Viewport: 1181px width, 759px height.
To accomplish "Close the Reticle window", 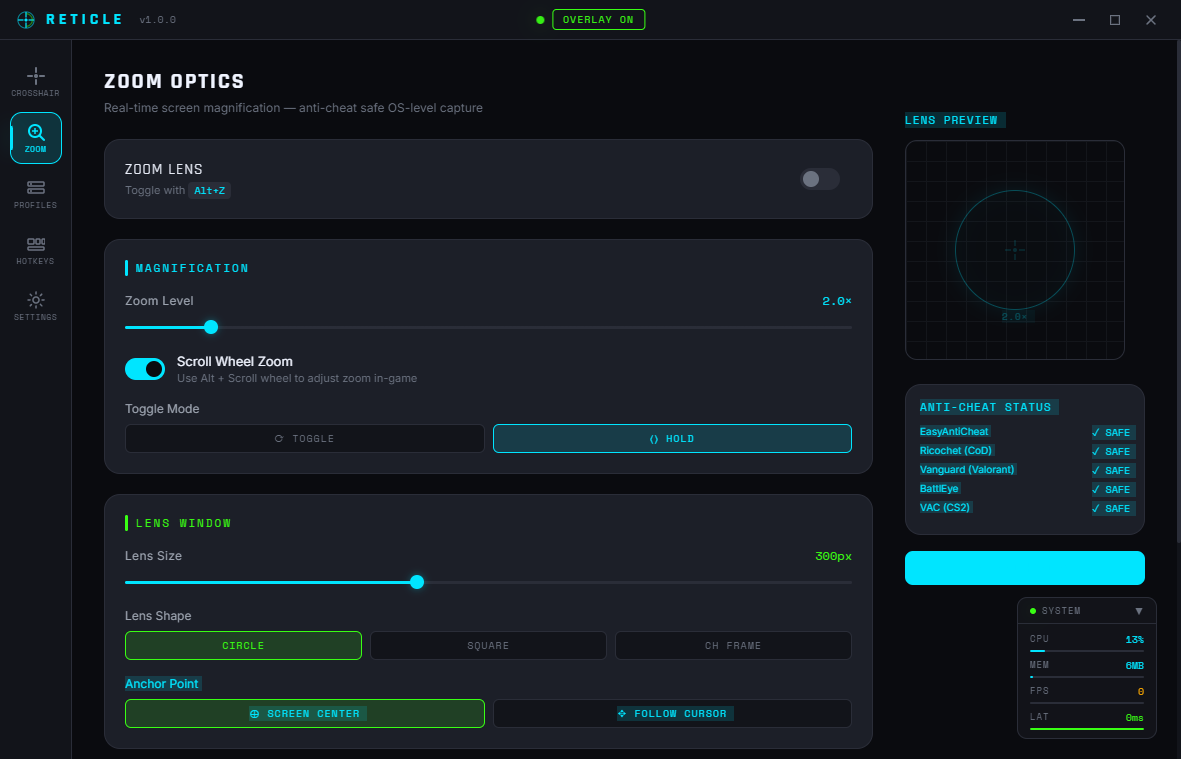I will pyautogui.click(x=1151, y=20).
